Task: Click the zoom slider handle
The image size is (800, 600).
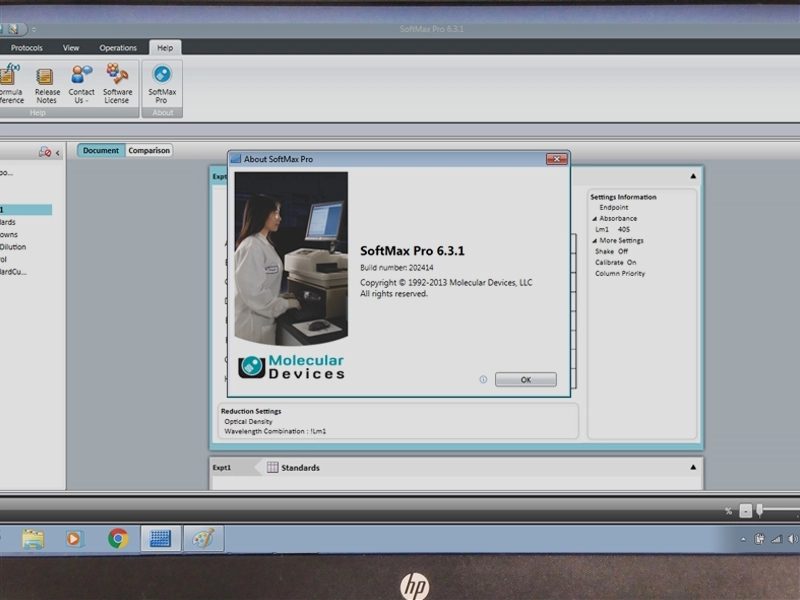Action: 759,510
